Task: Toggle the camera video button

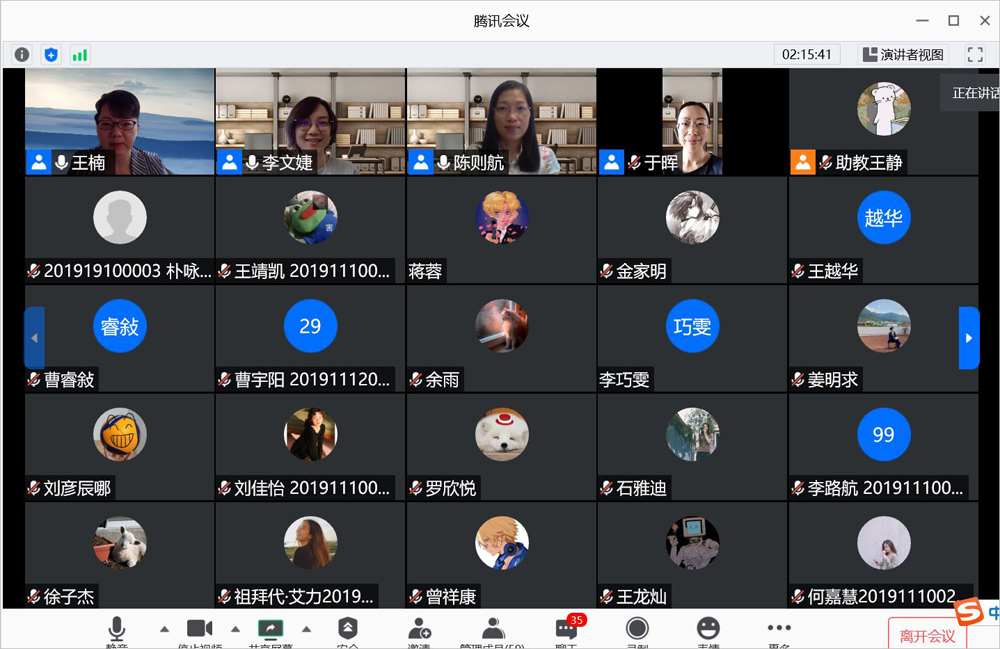Action: coord(199,629)
